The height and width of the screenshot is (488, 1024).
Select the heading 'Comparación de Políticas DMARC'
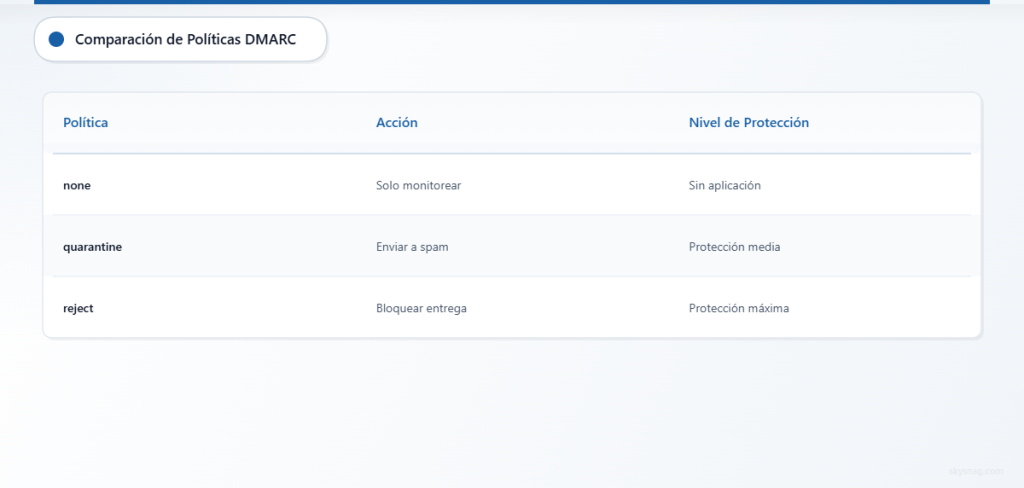185,39
